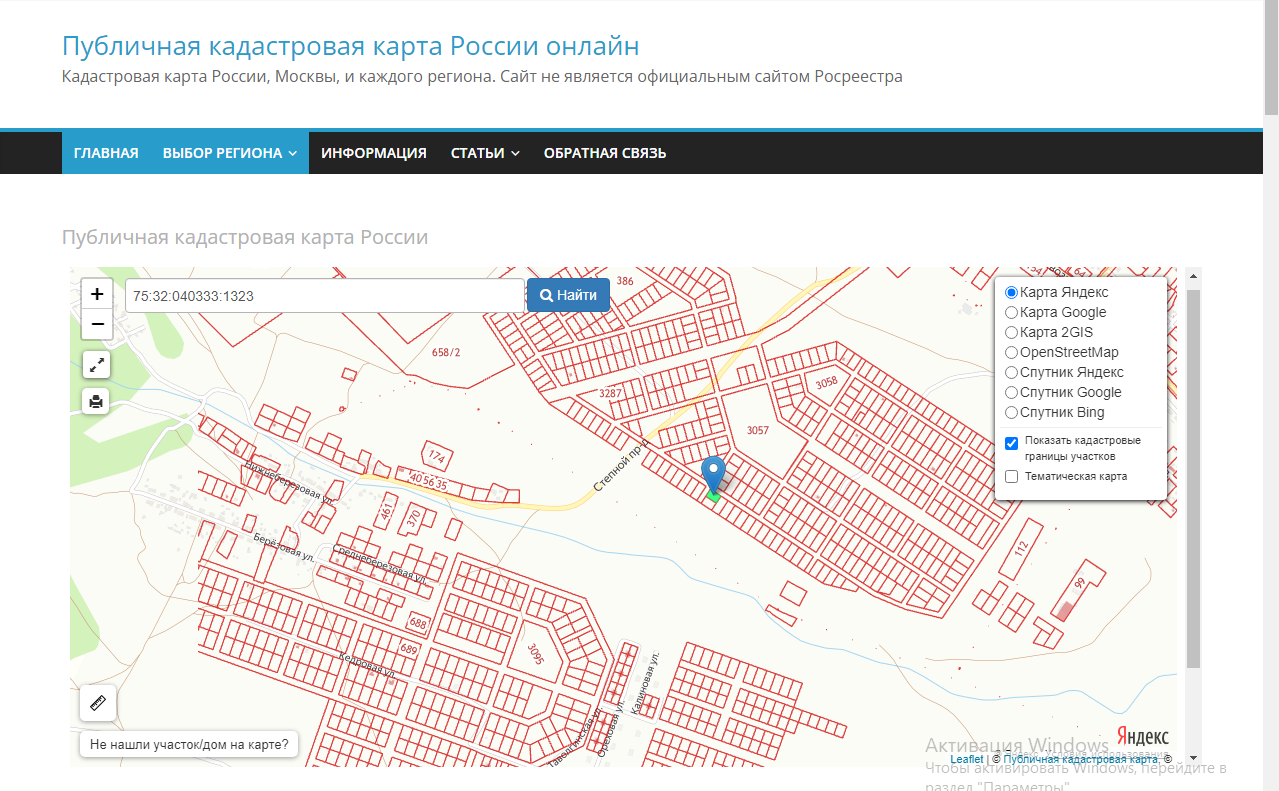This screenshot has height=791, width=1279.
Task: Zoom in the map with plus button
Action: click(97, 294)
